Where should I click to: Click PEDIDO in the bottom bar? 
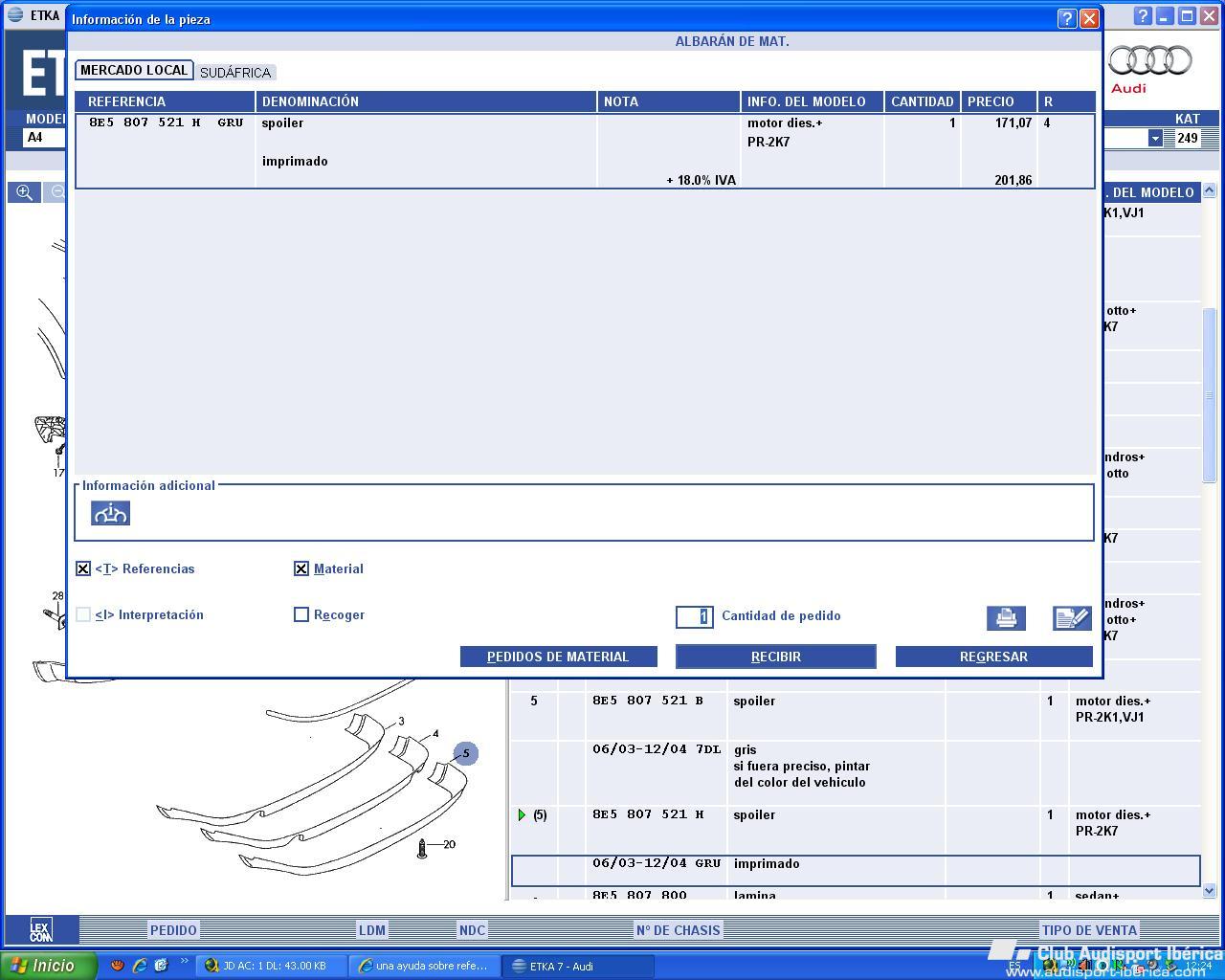(173, 930)
